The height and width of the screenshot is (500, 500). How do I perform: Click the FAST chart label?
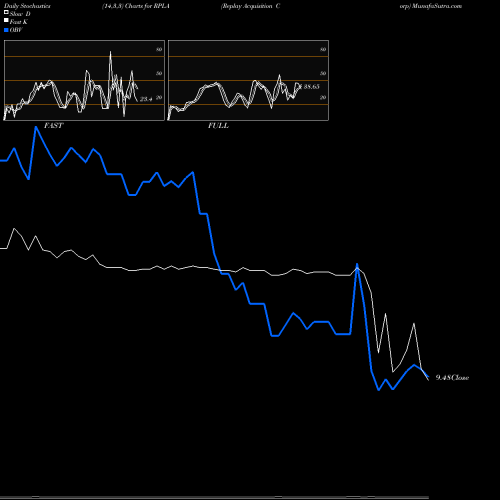pyautogui.click(x=53, y=125)
